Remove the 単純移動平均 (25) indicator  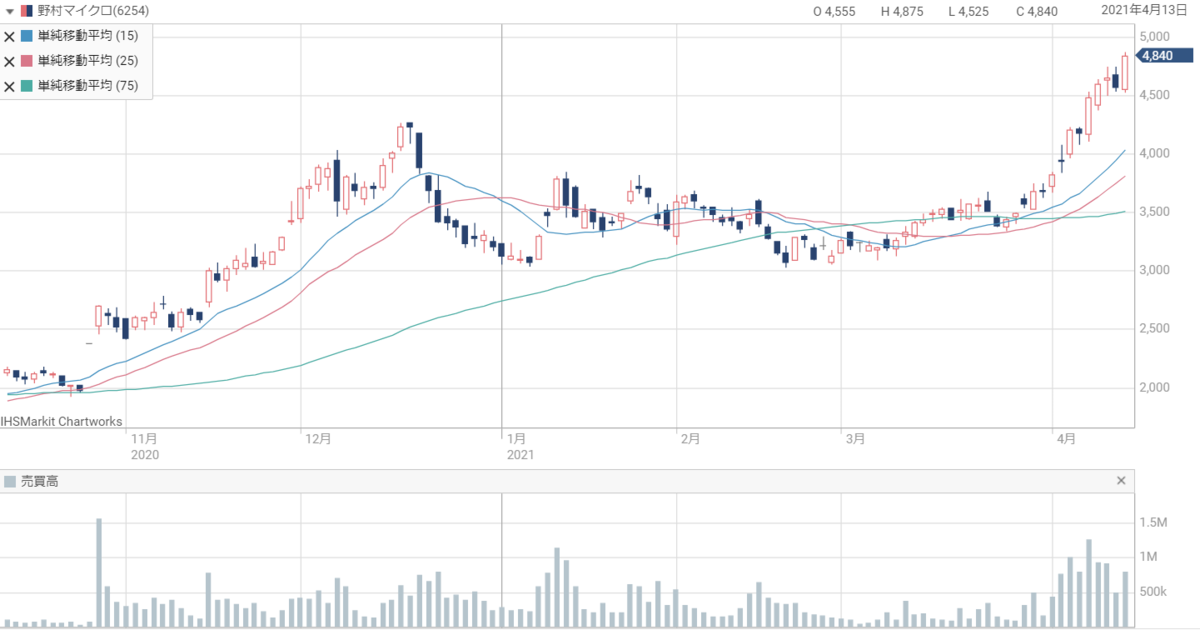pyautogui.click(x=10, y=61)
